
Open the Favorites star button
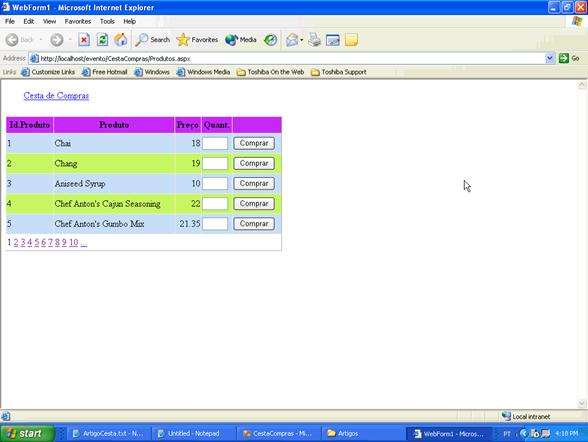pos(197,39)
